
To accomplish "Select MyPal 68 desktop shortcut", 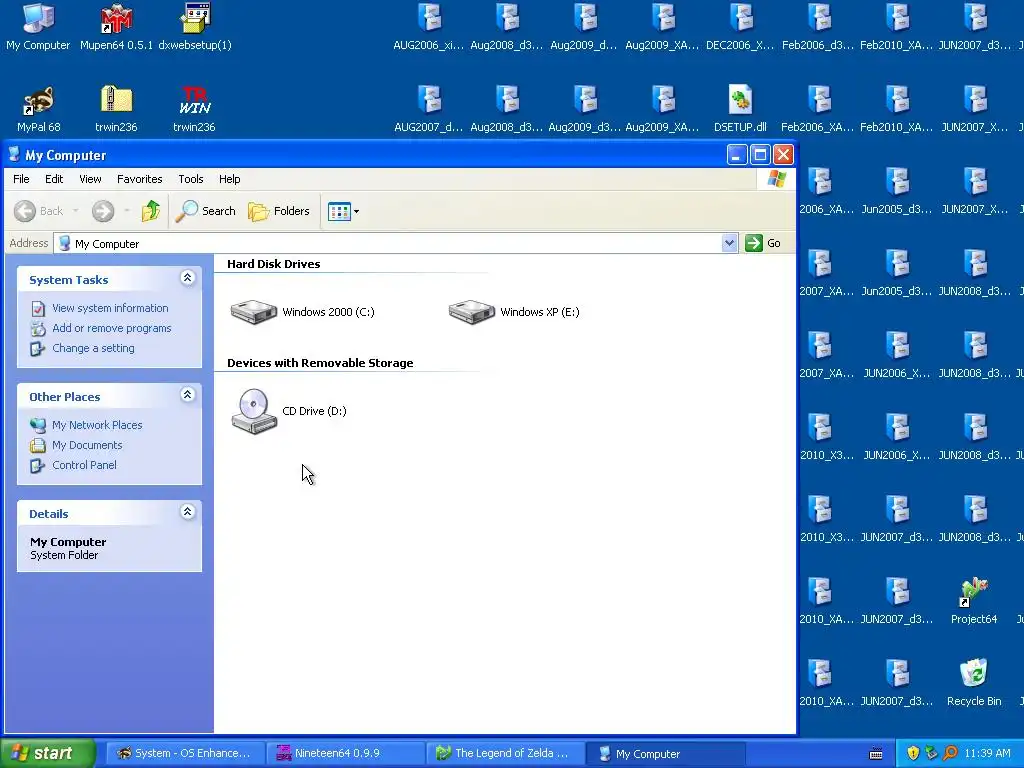I will coord(38,110).
